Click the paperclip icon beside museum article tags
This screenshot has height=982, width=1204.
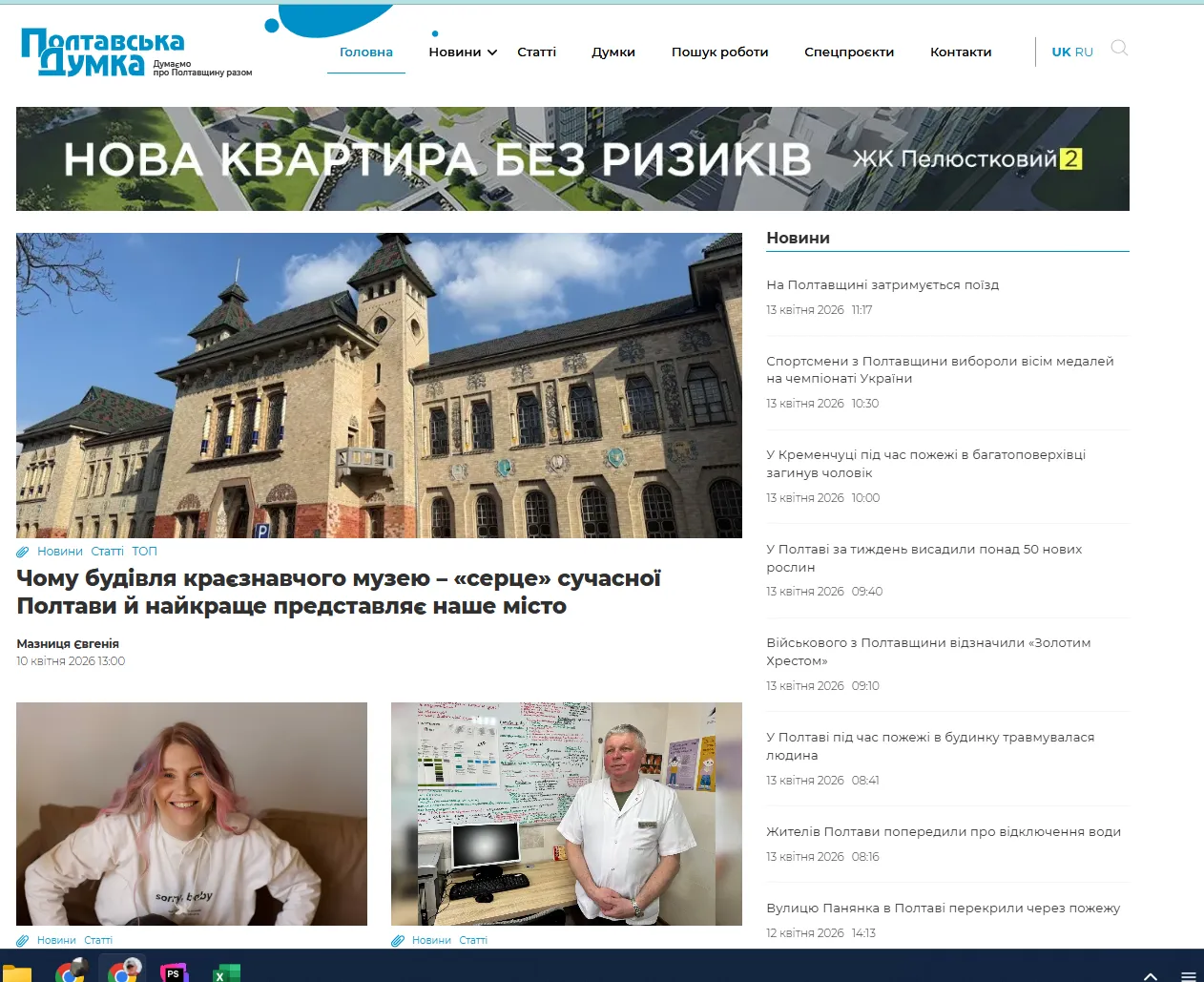click(21, 551)
